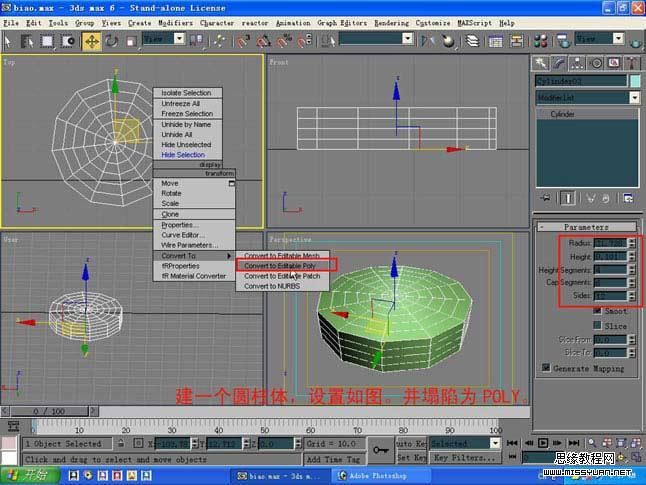Toggle 3D Snaps magnet
The image size is (646, 485).
pyautogui.click(x=243, y=41)
